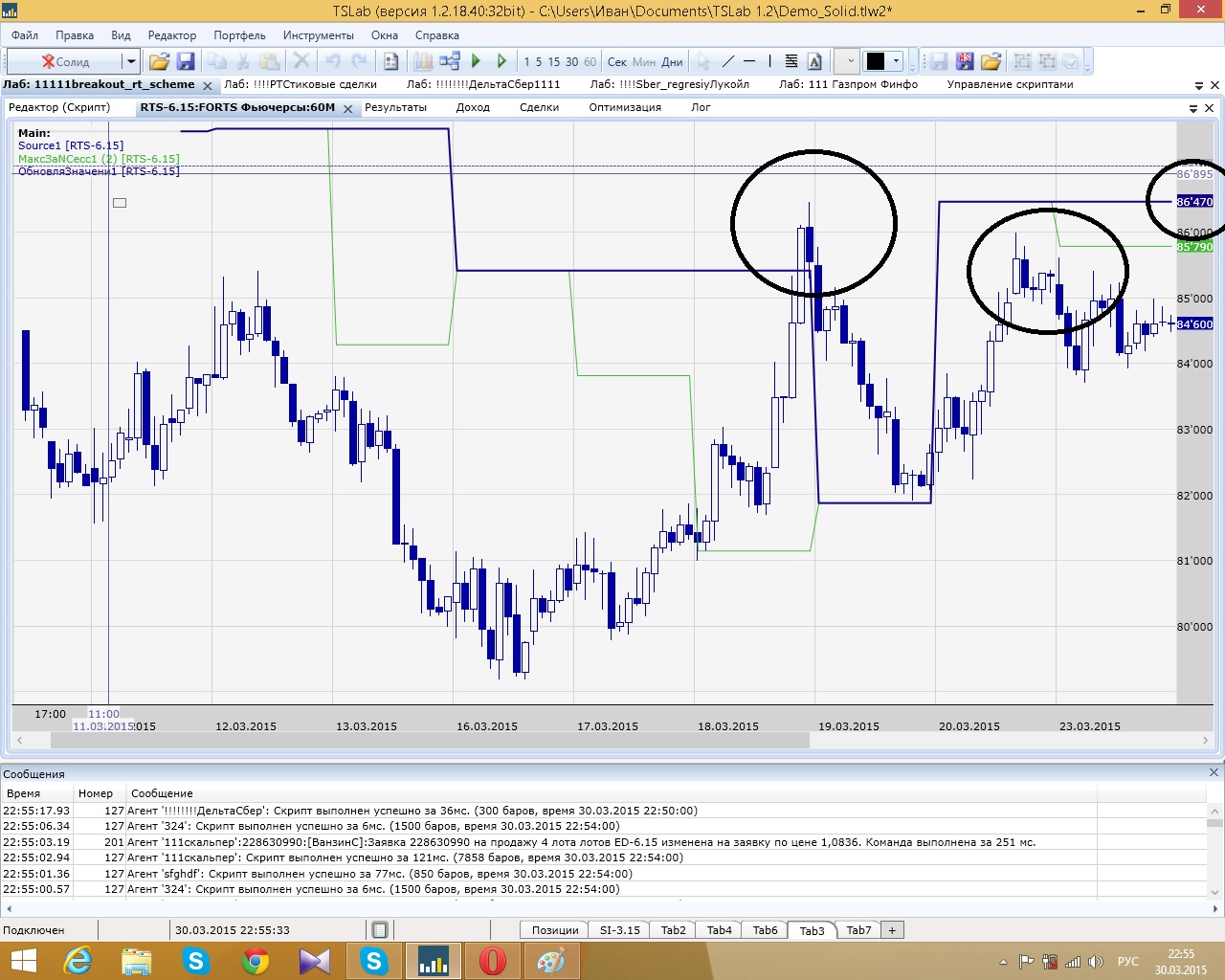Select the Fibonacci levels drawing tool

pos(791,61)
